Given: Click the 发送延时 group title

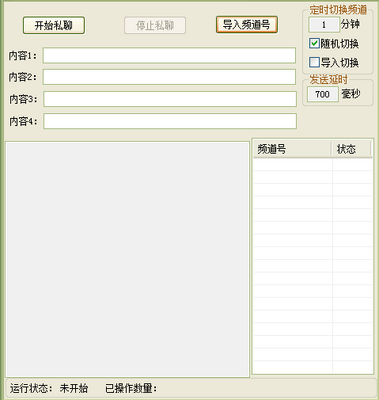Looking at the screenshot, I should 328,80.
